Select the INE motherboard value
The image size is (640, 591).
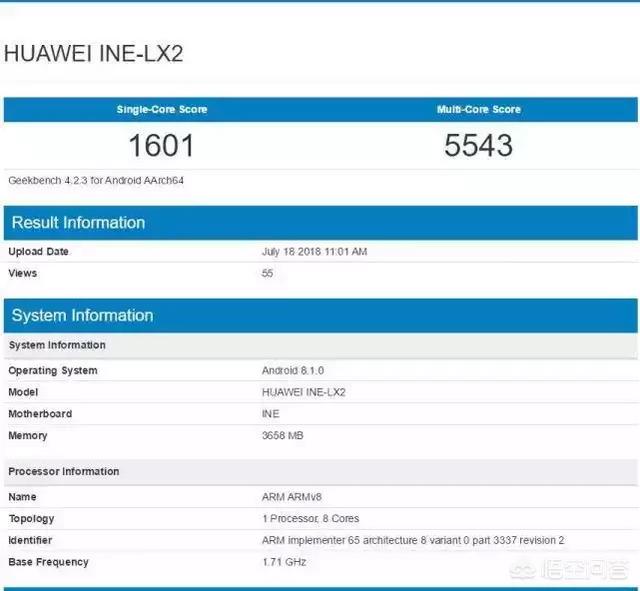click(x=271, y=414)
